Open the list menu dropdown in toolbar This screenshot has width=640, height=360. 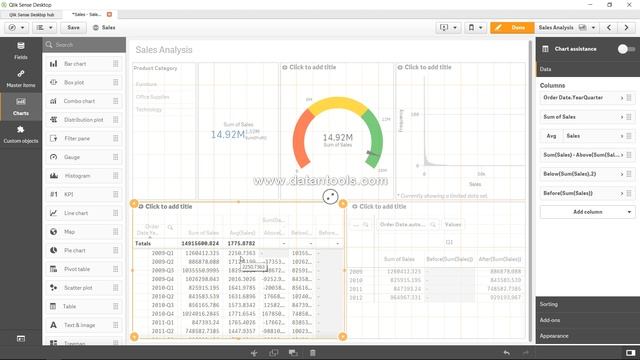pyautogui.click(x=44, y=28)
